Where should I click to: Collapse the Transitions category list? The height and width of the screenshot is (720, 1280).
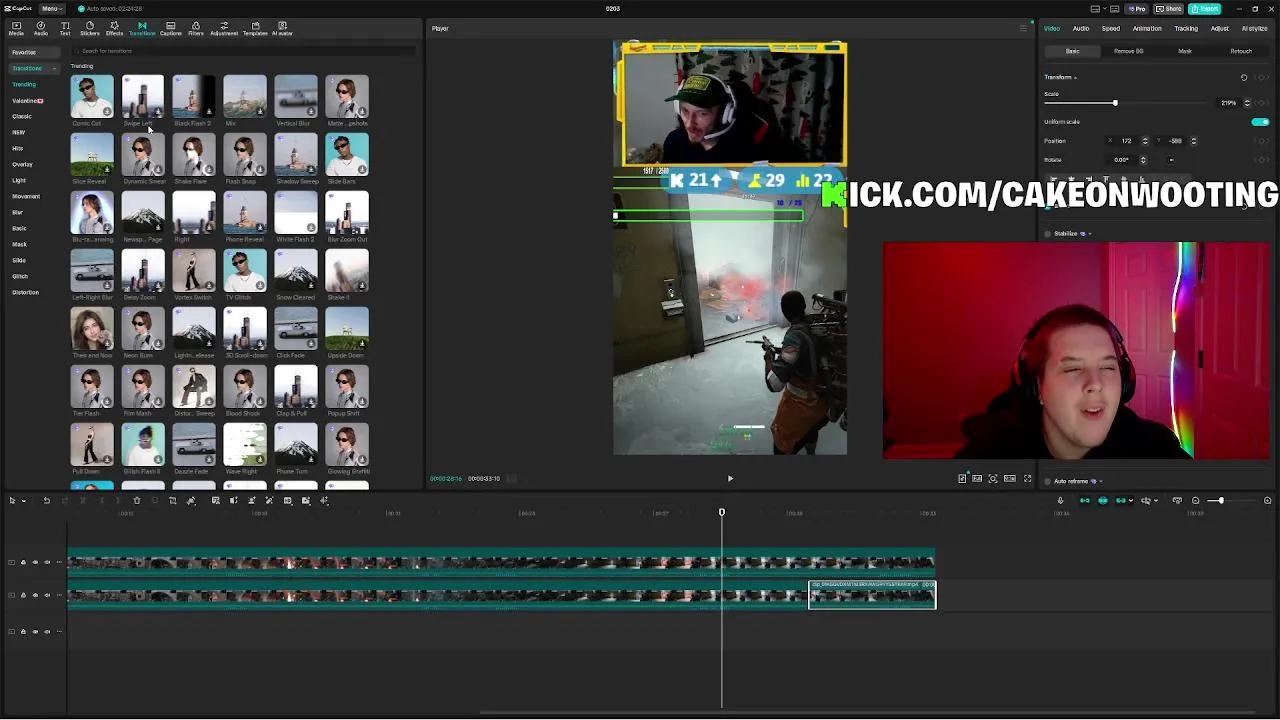pyautogui.click(x=53, y=68)
